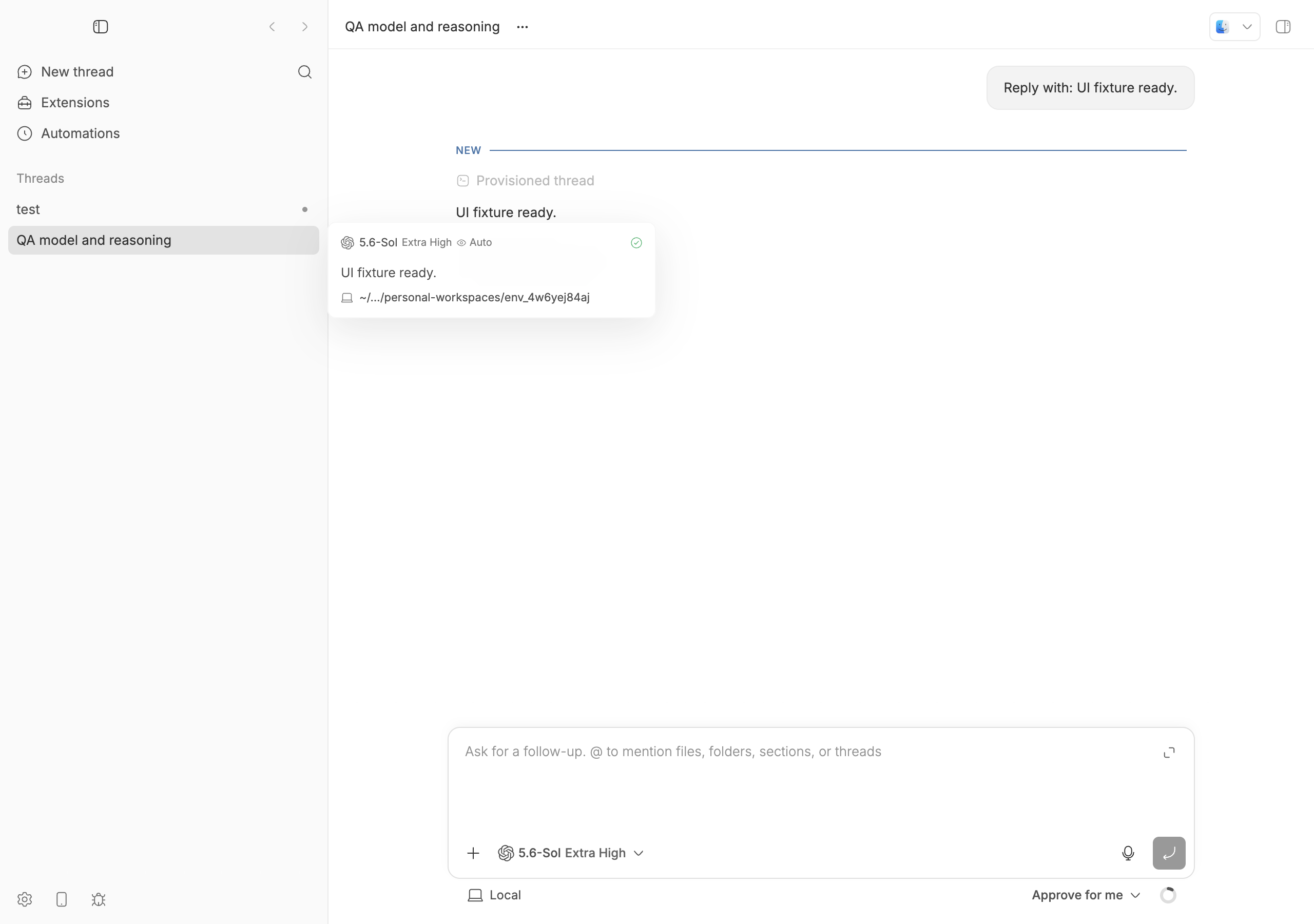Select QA model and reasoning thread
The width and height of the screenshot is (1314, 924).
point(164,240)
